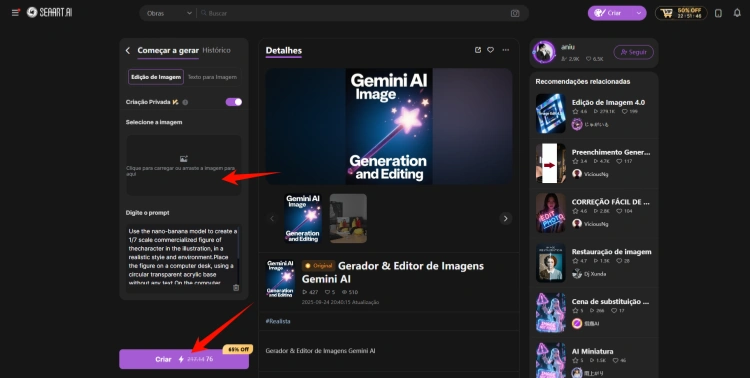
Task: Click the Criar generate button
Action: pyautogui.click(x=184, y=359)
